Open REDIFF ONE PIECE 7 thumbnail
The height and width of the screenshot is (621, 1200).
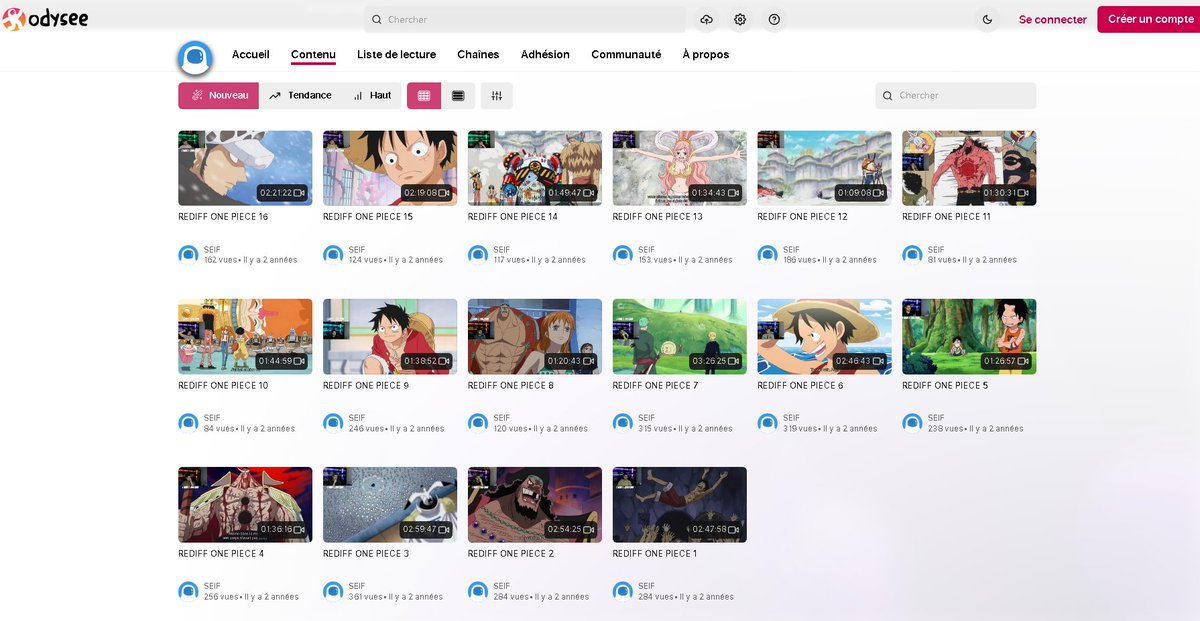pyautogui.click(x=680, y=337)
